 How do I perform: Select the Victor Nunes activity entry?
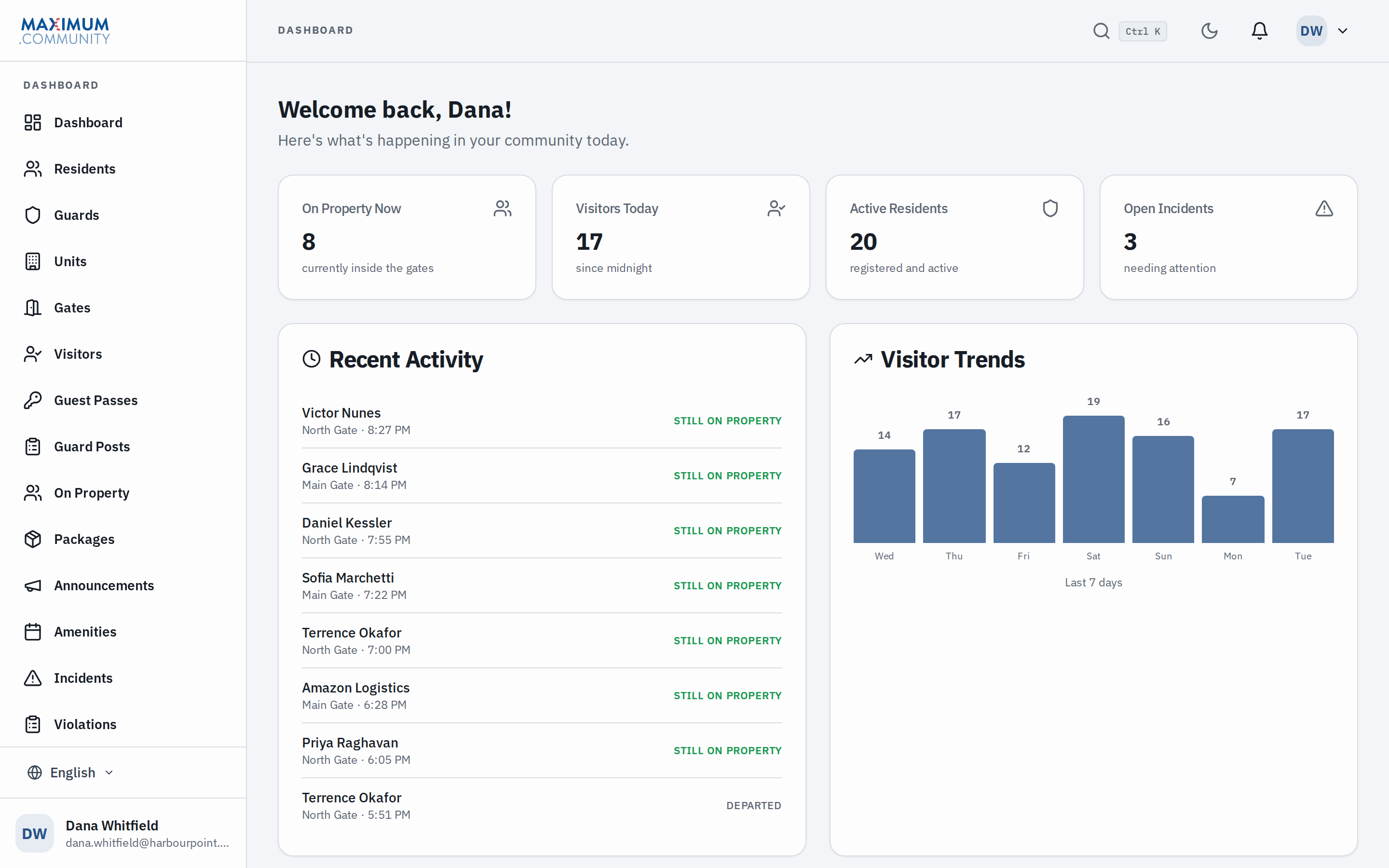coord(542,421)
